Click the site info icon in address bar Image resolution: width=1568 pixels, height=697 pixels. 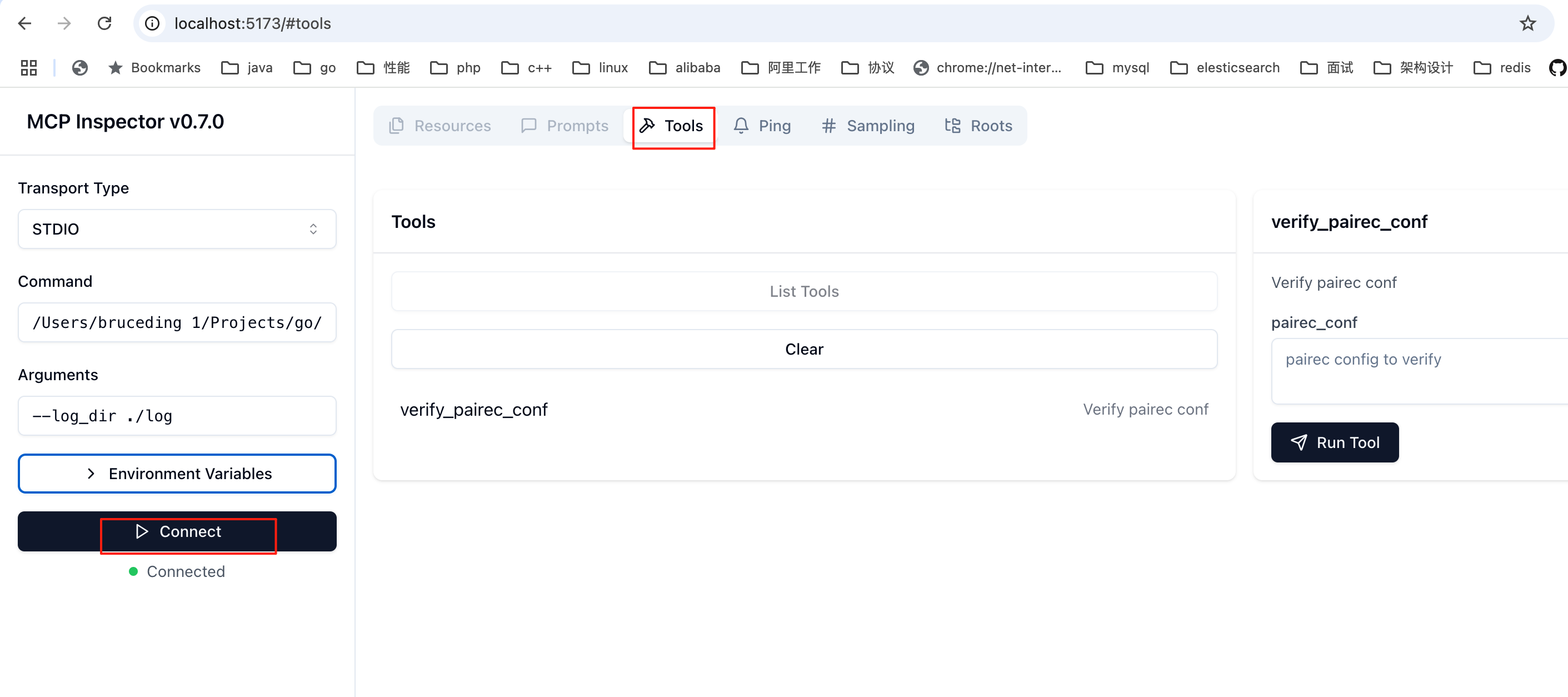coord(152,23)
